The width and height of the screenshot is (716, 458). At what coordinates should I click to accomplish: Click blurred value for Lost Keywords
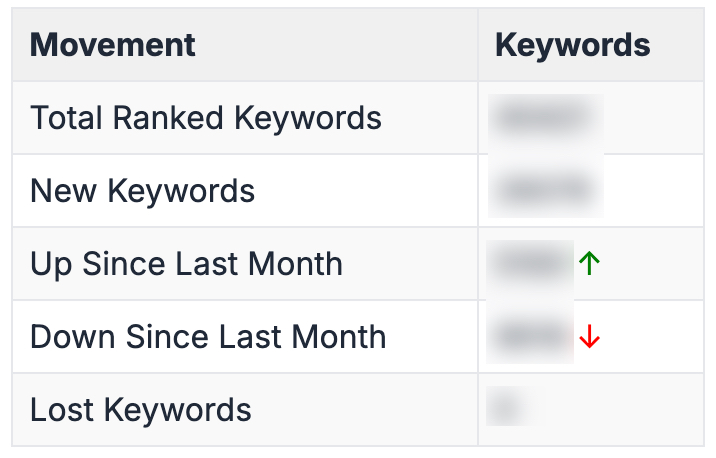(506, 409)
